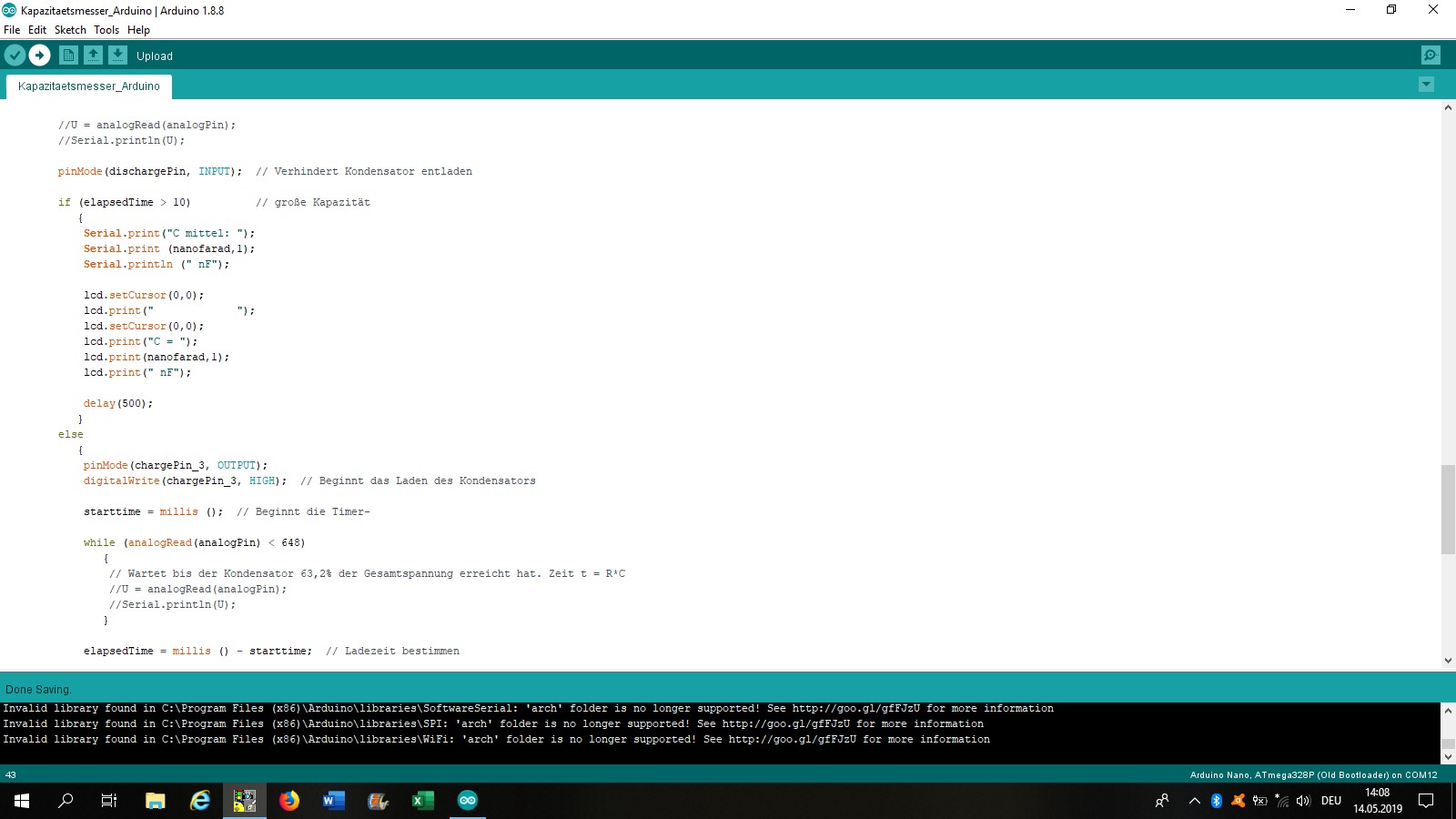Open the Sketch menu

click(x=70, y=30)
